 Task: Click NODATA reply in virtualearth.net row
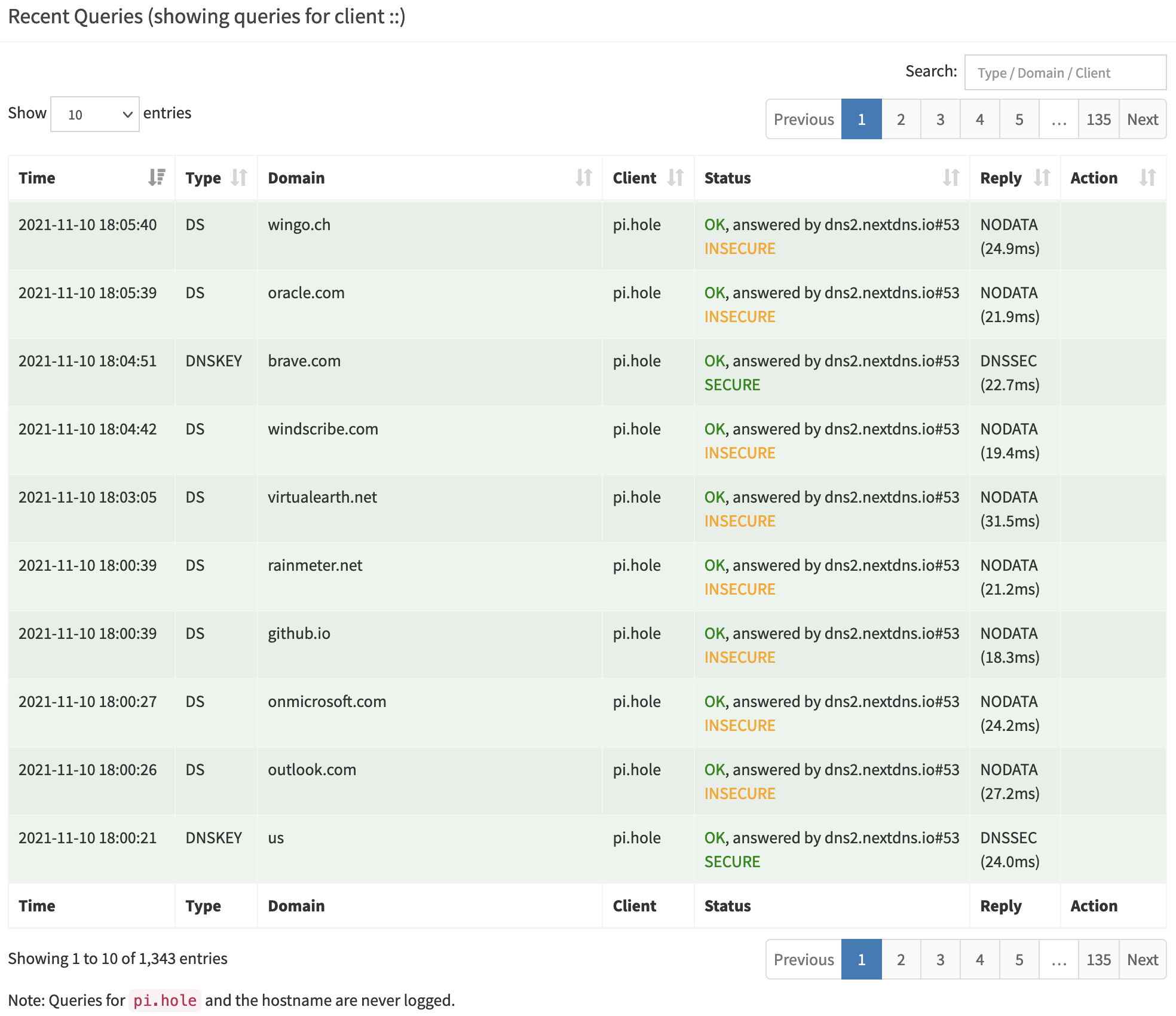pyautogui.click(x=1009, y=497)
